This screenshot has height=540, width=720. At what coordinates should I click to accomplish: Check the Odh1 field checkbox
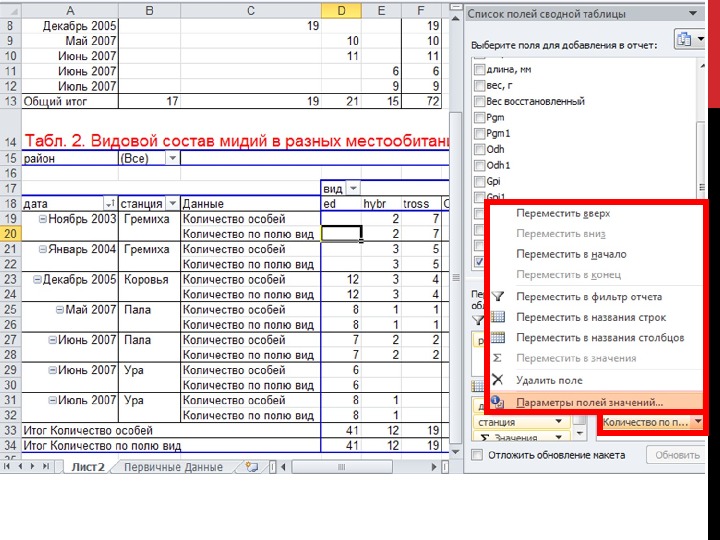(x=479, y=165)
